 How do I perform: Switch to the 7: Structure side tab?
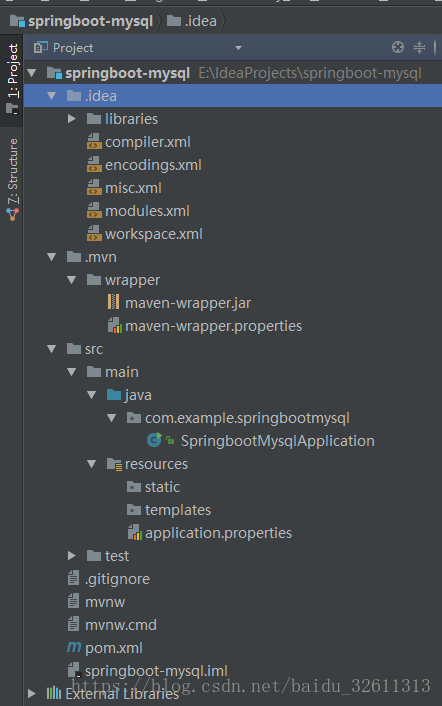click(12, 179)
